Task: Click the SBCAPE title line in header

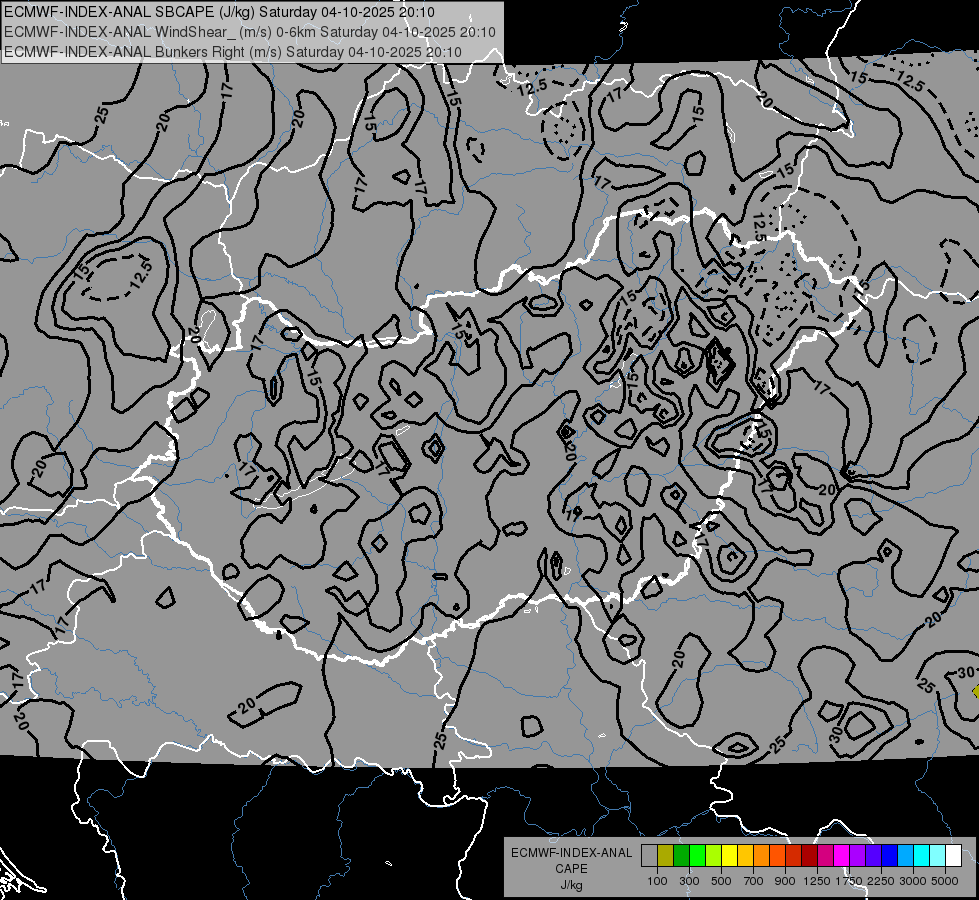Action: [x=219, y=12]
